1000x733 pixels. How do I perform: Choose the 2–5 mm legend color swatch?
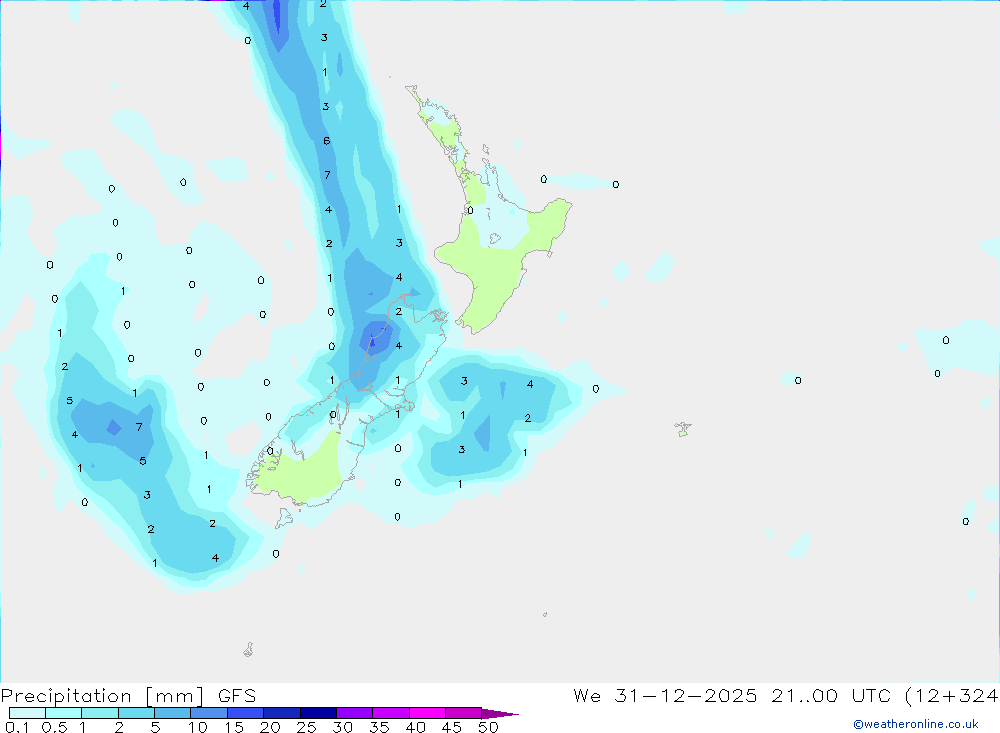[136, 713]
